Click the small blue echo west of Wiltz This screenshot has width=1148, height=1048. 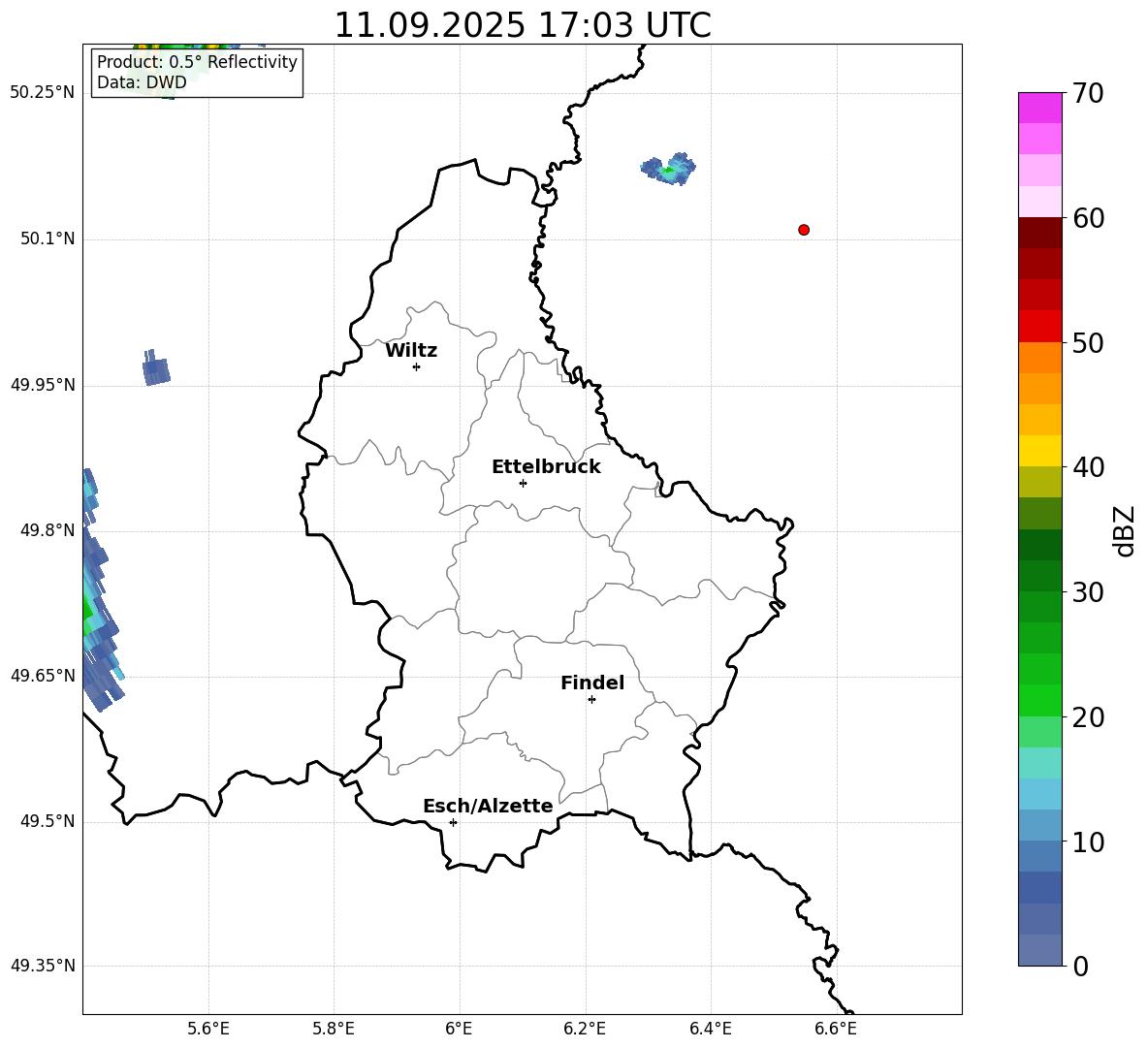[156, 368]
